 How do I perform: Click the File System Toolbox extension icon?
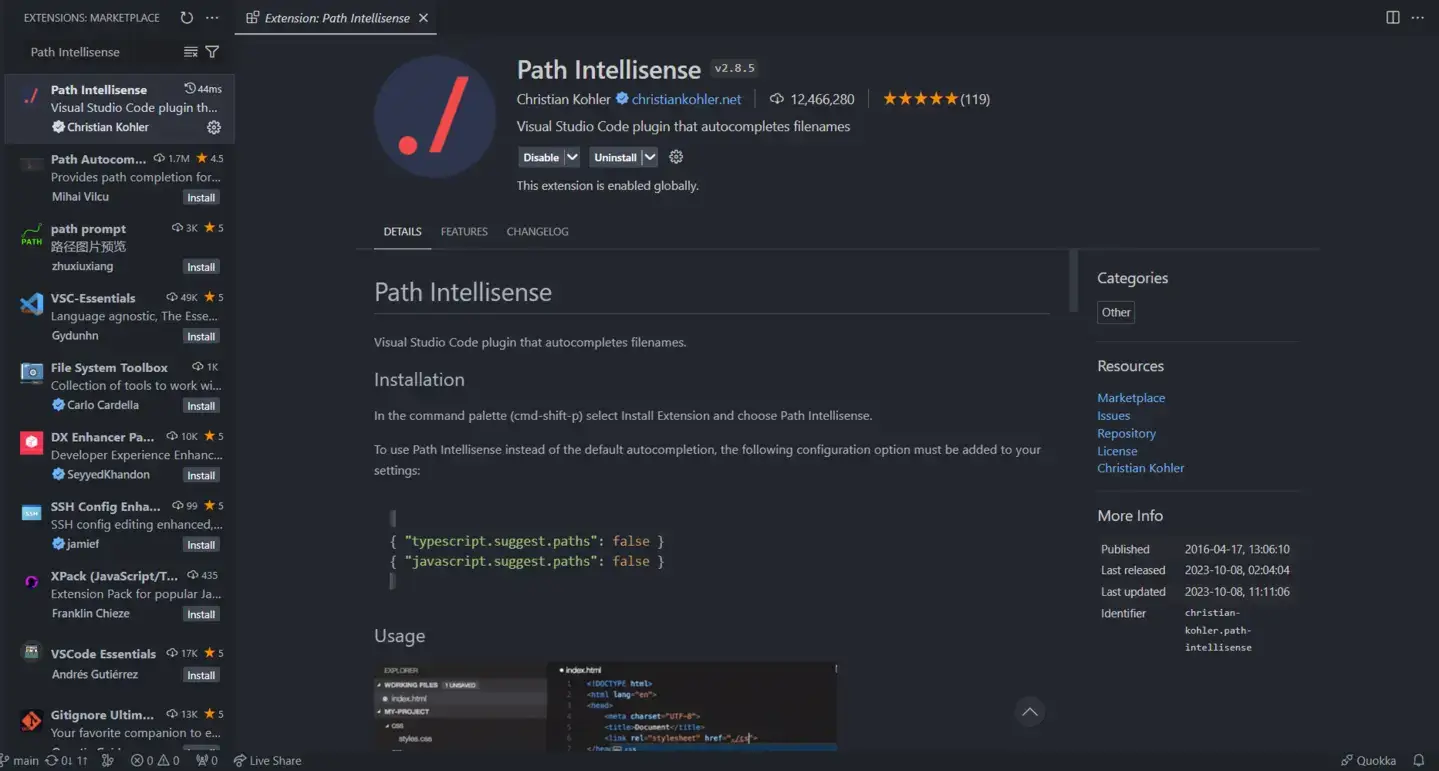point(32,373)
